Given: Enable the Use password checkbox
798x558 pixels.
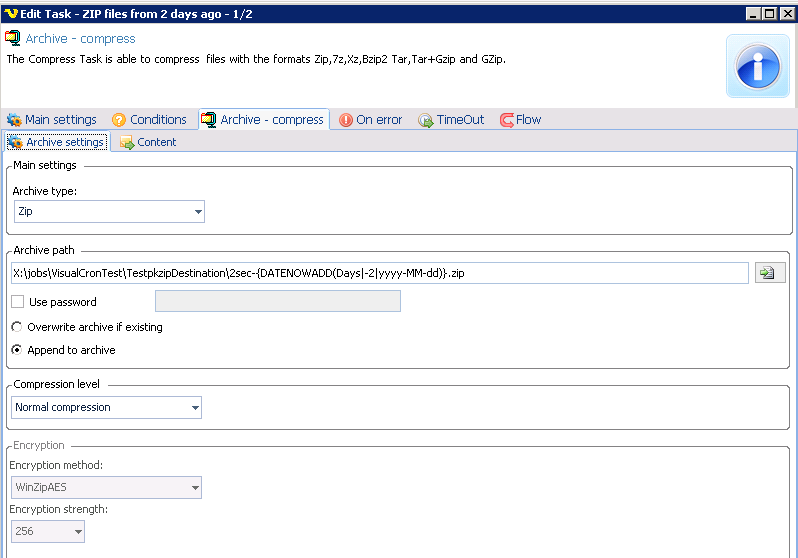Looking at the screenshot, I should pyautogui.click(x=17, y=302).
